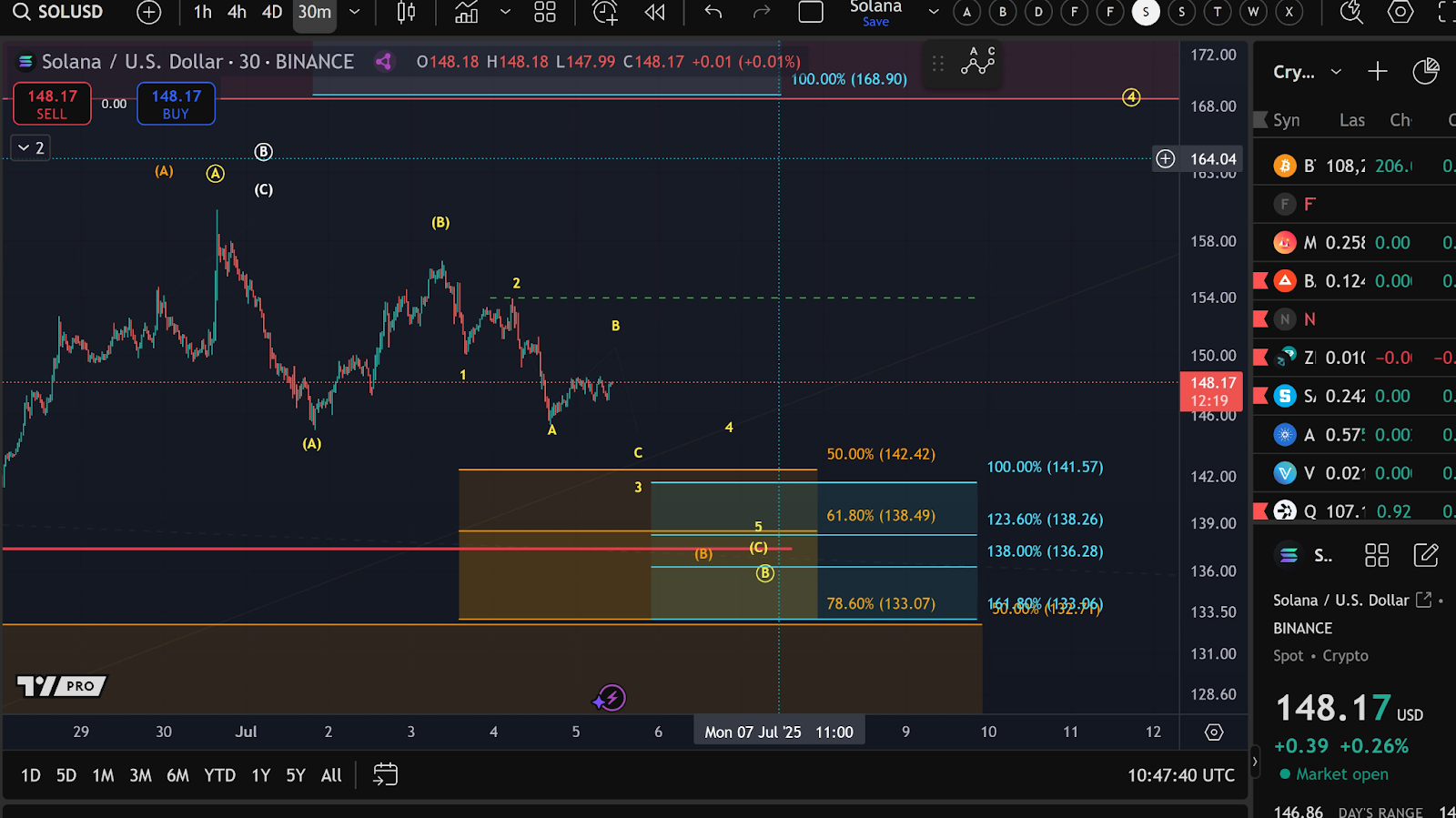Select the N watchlist section row
Screen dimensions: 1456x818
pos(1355,319)
